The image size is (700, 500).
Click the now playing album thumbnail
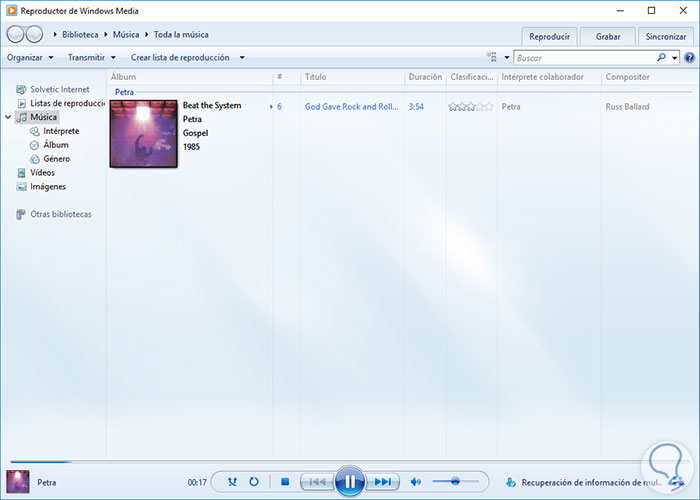[18, 482]
